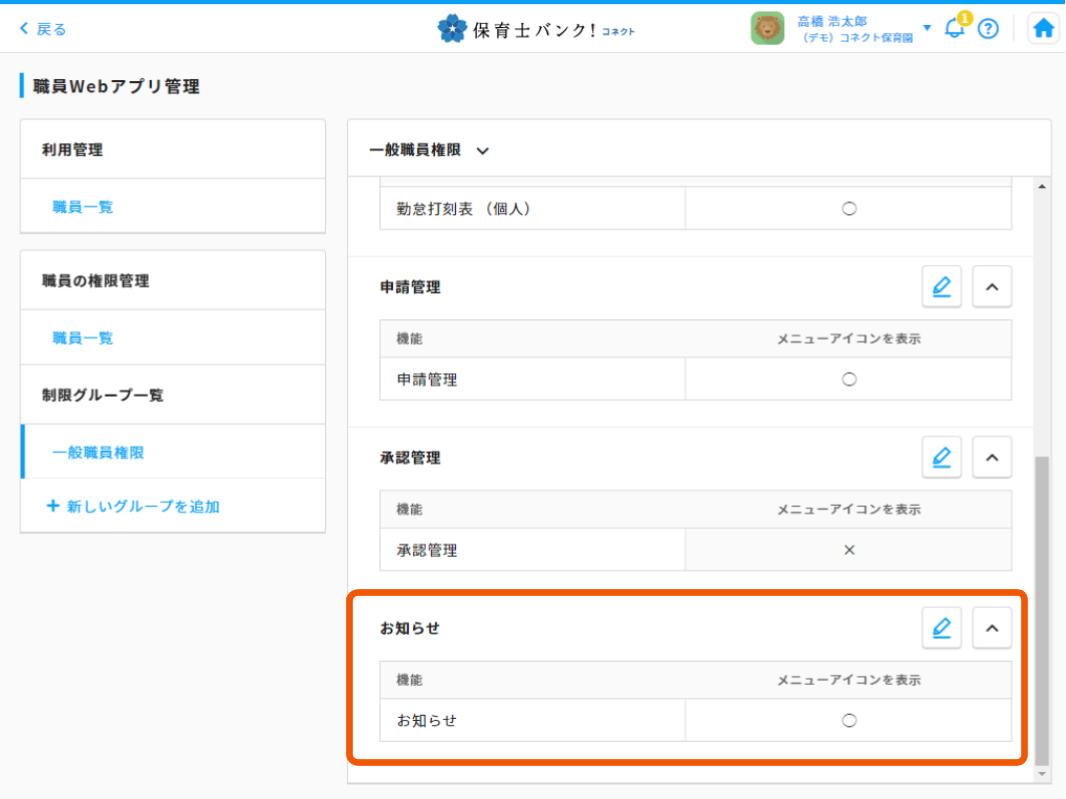Click the 保育士バンク! logo

click(x=538, y=29)
